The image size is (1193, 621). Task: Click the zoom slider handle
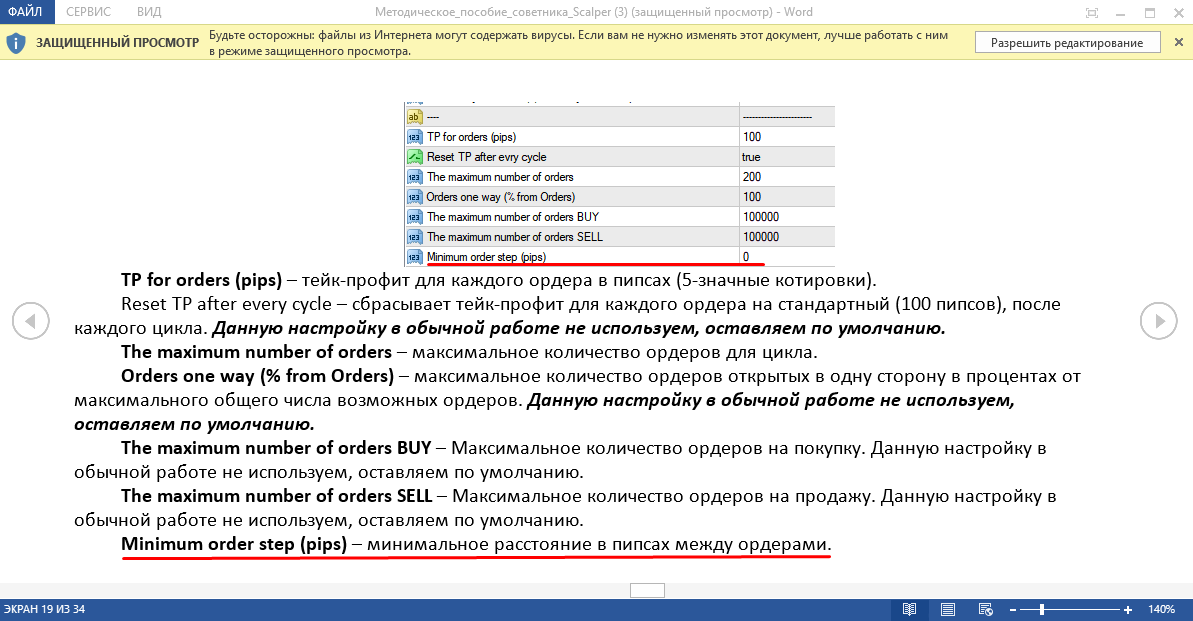(1042, 610)
